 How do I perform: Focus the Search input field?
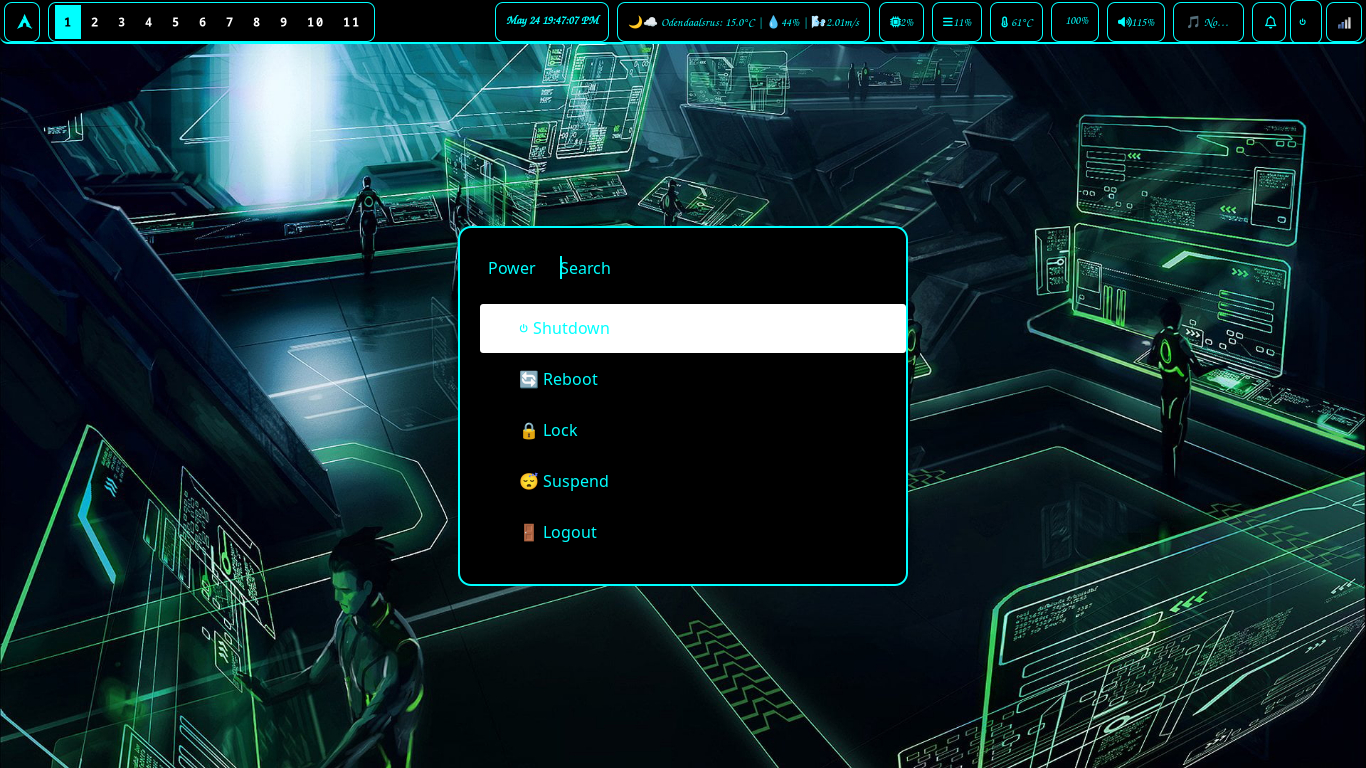tap(722, 268)
